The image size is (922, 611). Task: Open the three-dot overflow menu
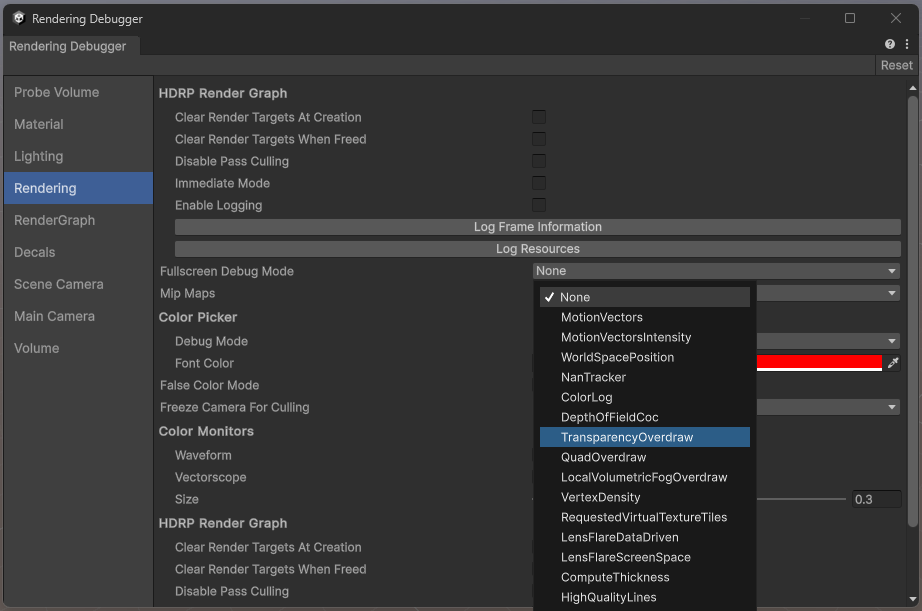click(x=907, y=44)
